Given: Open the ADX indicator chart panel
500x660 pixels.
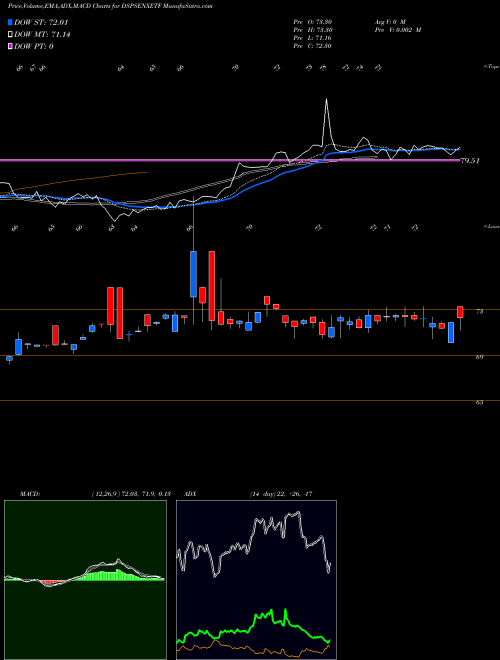Looking at the screenshot, I should (256, 580).
